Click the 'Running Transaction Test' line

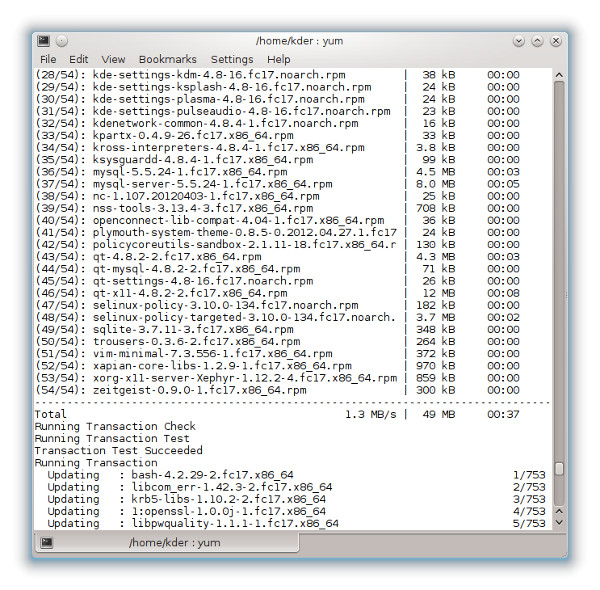pyautogui.click(x=112, y=438)
